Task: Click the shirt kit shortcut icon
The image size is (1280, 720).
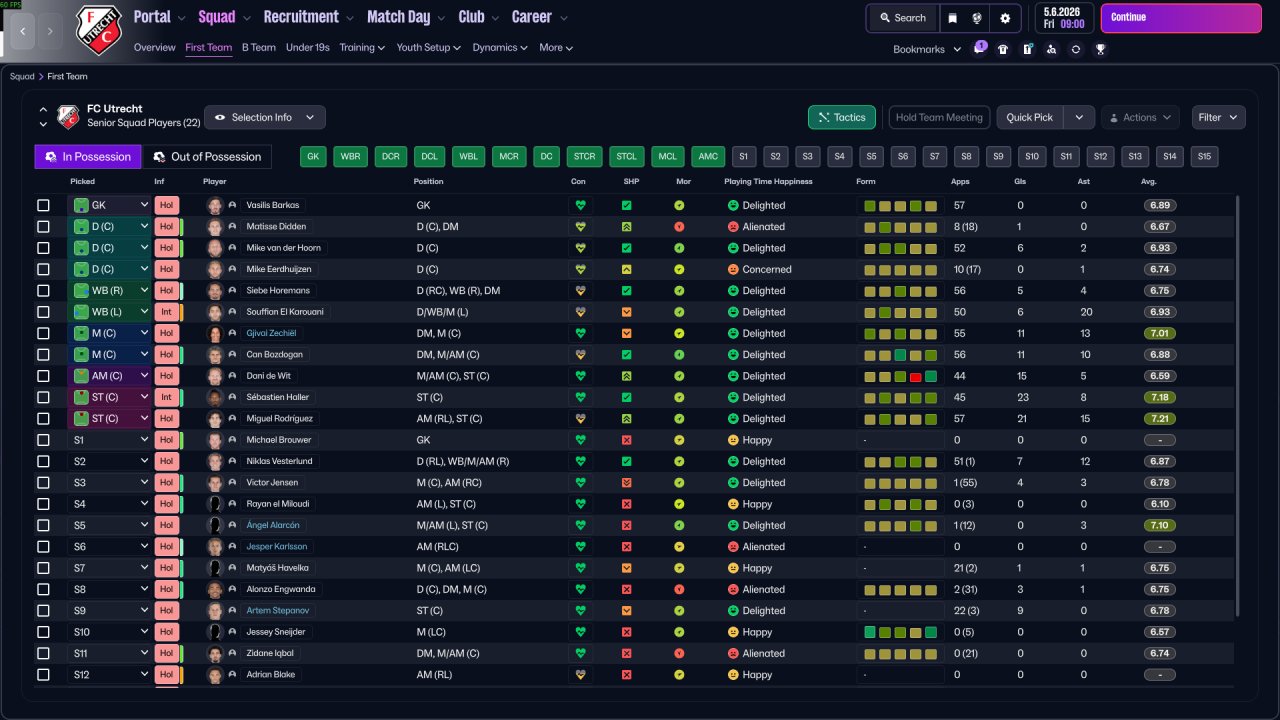Action: pyautogui.click(x=1003, y=49)
